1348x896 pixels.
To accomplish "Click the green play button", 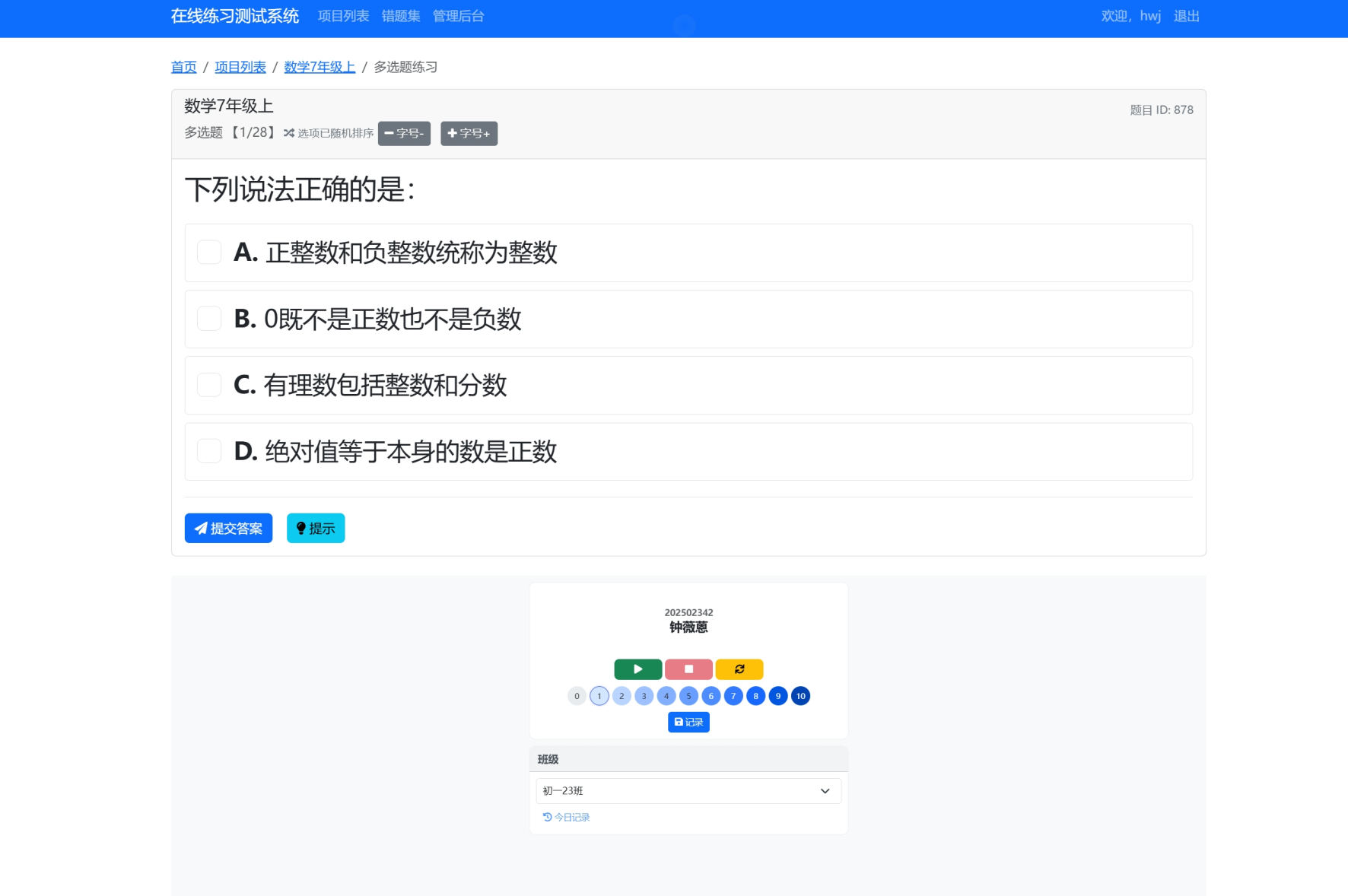I will point(637,669).
